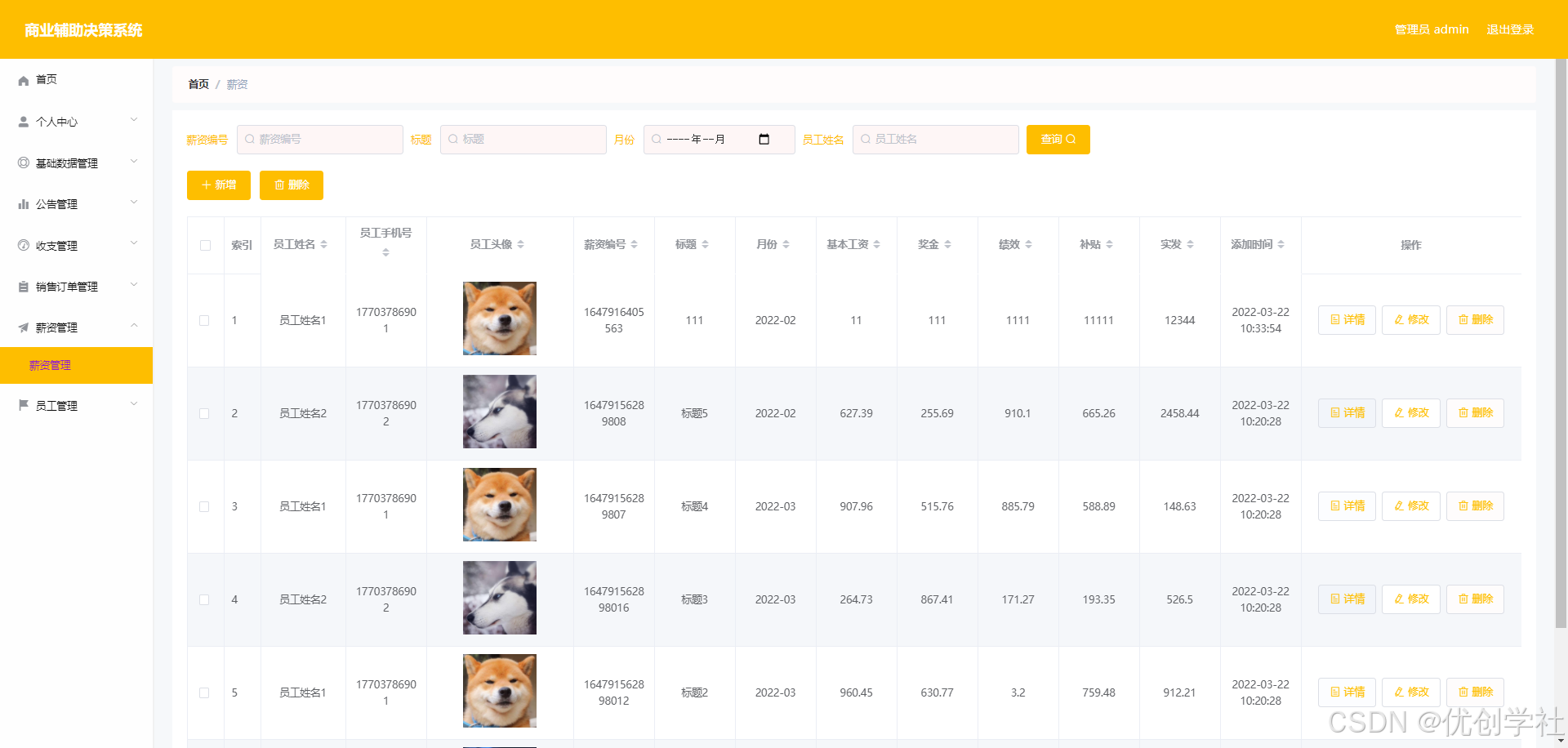Click the 查询 search button

[x=1058, y=140]
